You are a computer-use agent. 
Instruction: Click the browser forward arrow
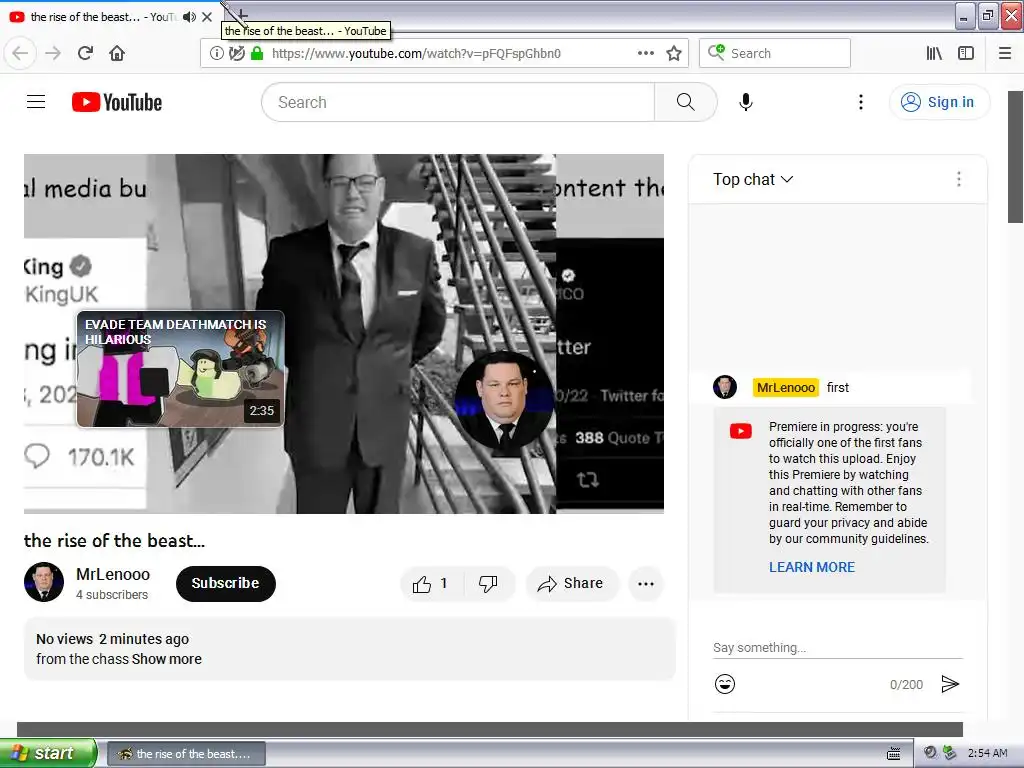click(53, 53)
